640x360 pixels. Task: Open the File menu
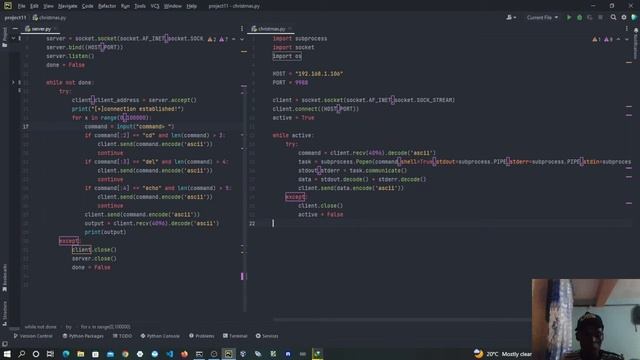(x=22, y=6)
